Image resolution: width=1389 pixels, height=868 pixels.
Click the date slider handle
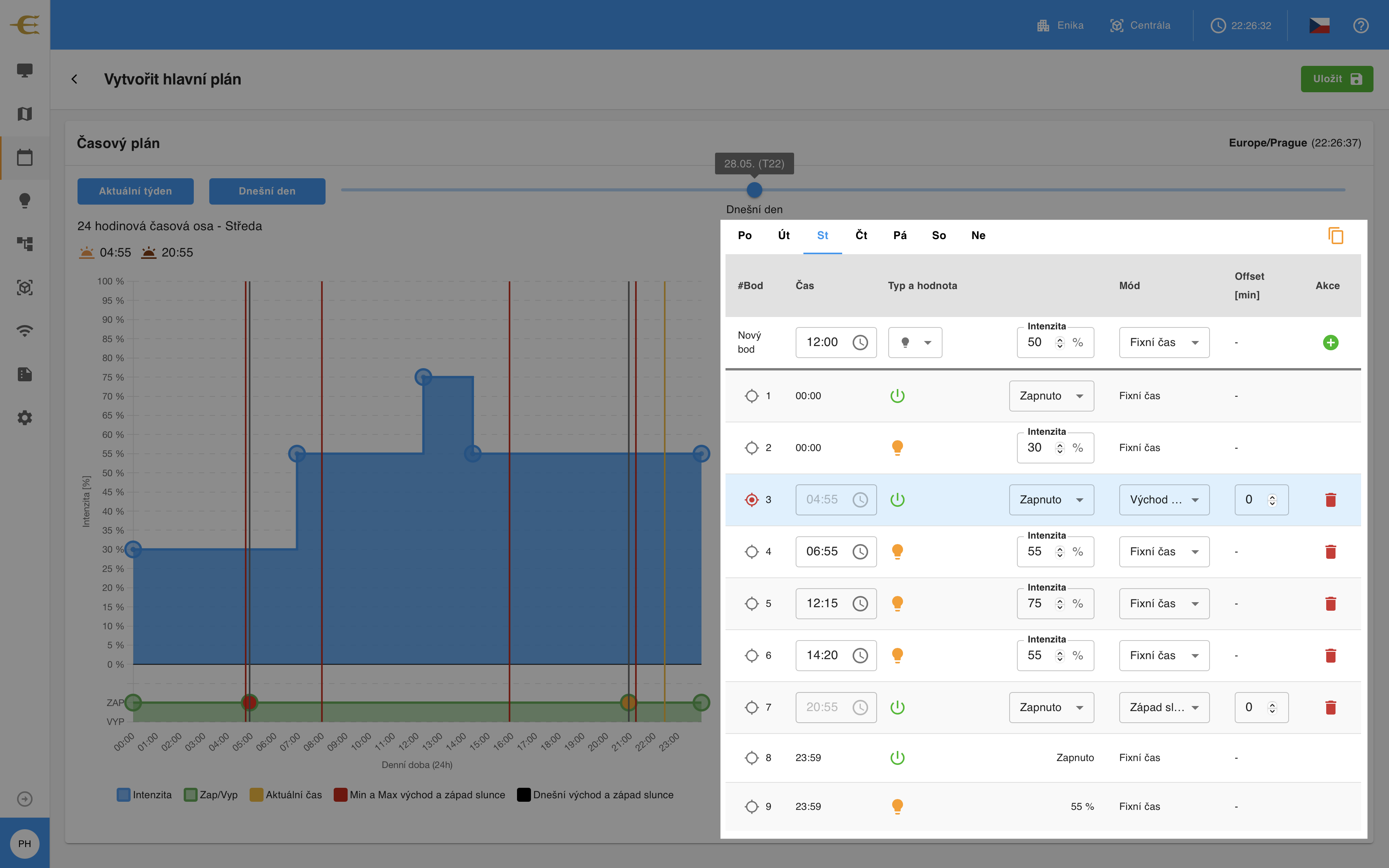754,189
